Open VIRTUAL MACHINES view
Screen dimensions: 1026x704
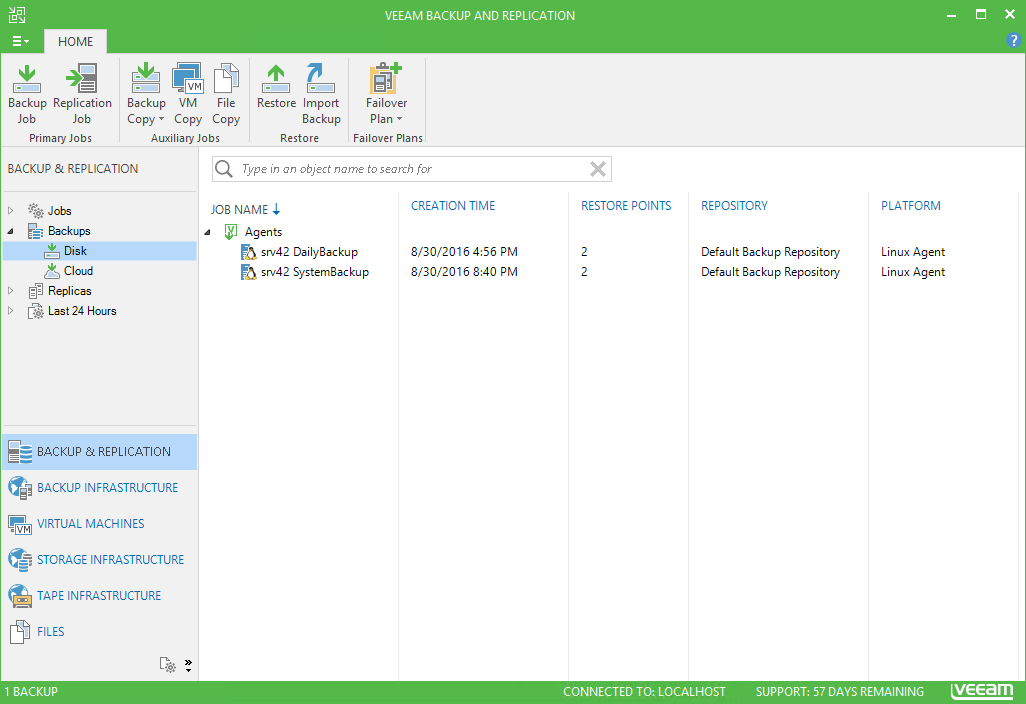click(x=99, y=523)
